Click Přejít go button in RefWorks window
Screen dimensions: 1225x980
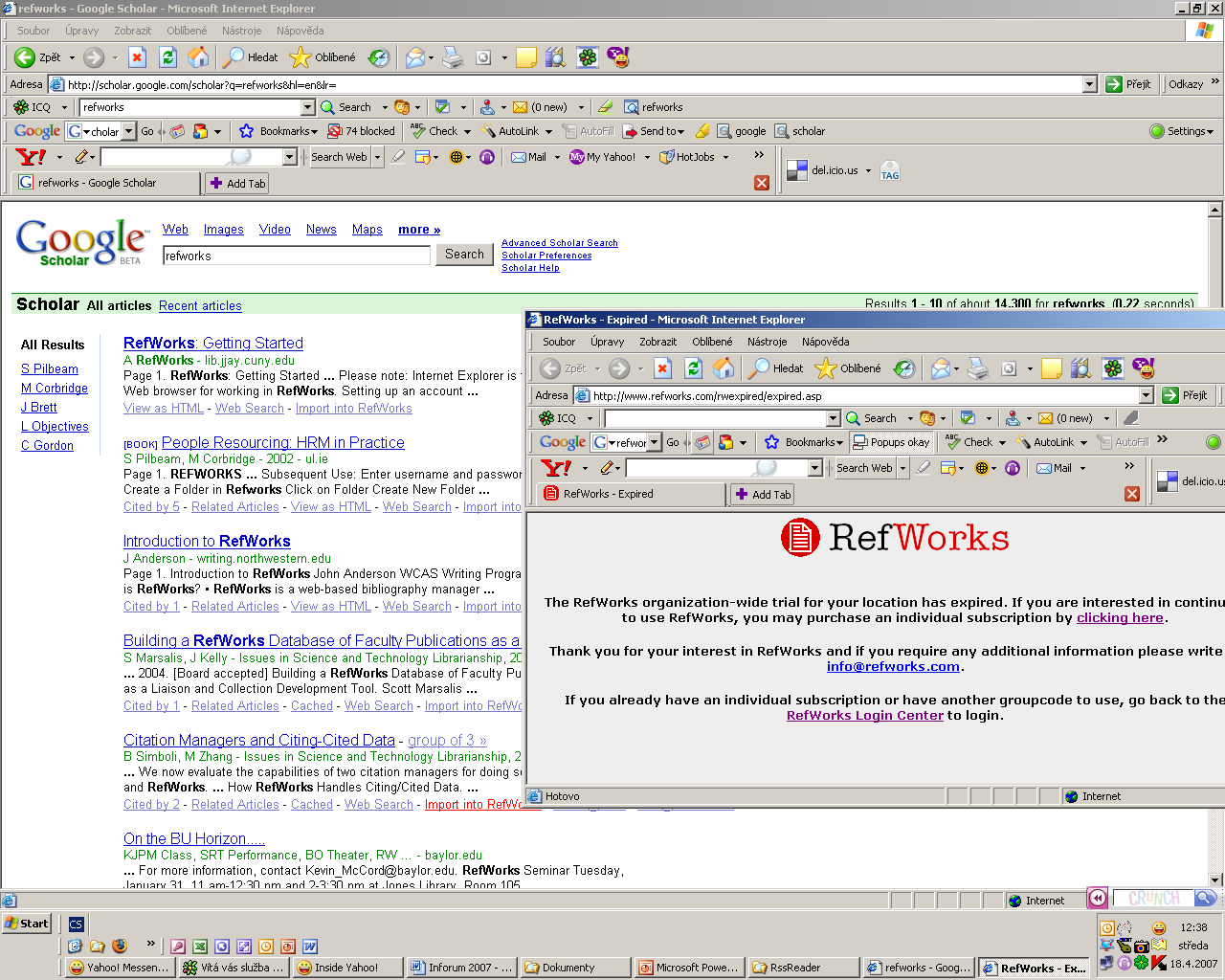1185,395
